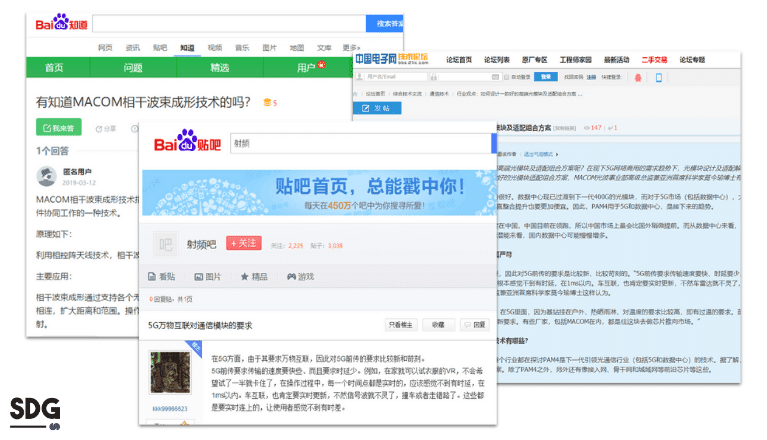
Task: Click the red +关注 follow button
Action: (244, 243)
